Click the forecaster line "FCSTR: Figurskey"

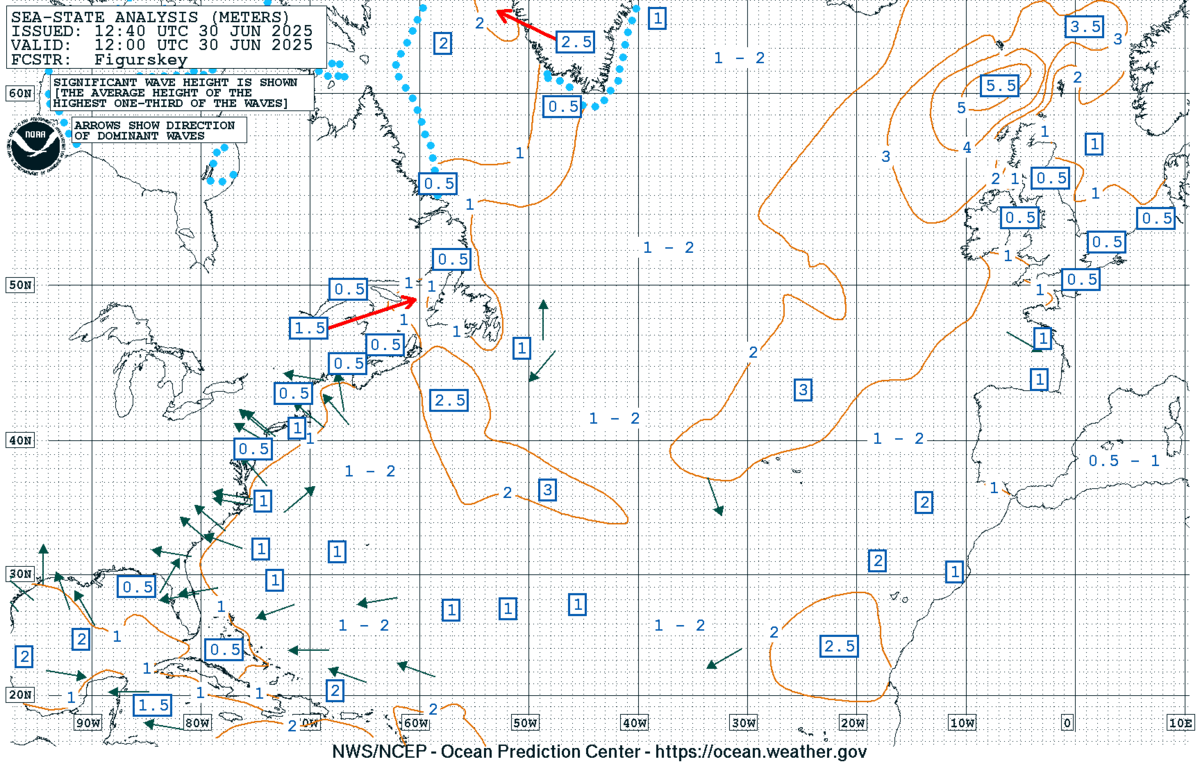pyautogui.click(x=100, y=60)
